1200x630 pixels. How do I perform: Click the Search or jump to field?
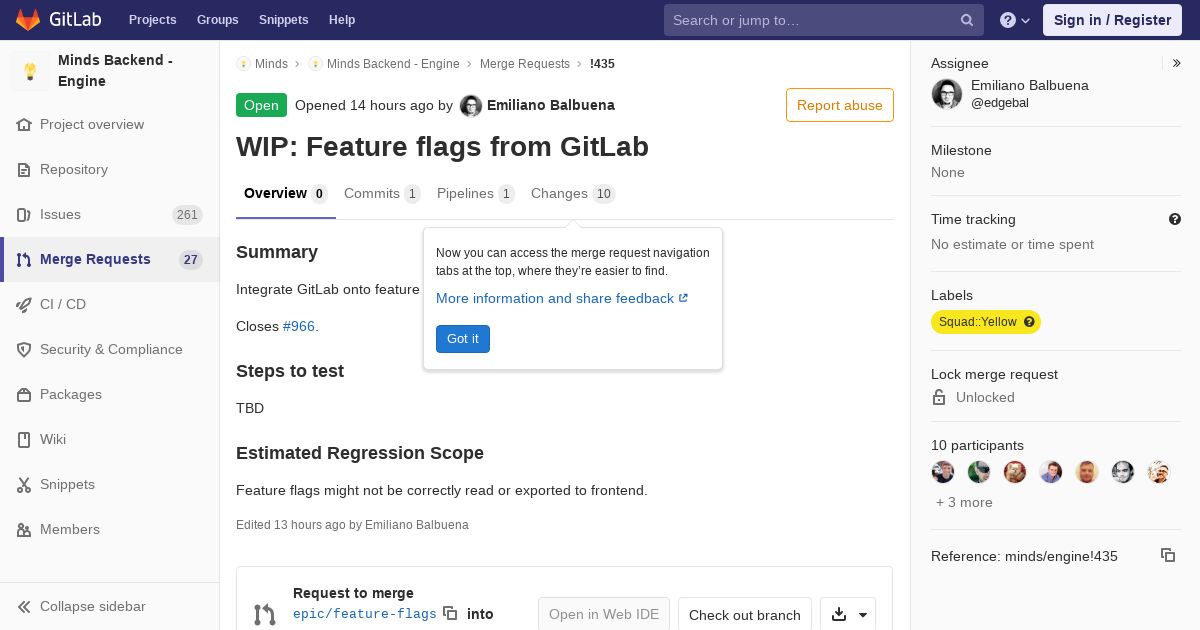[x=810, y=20]
